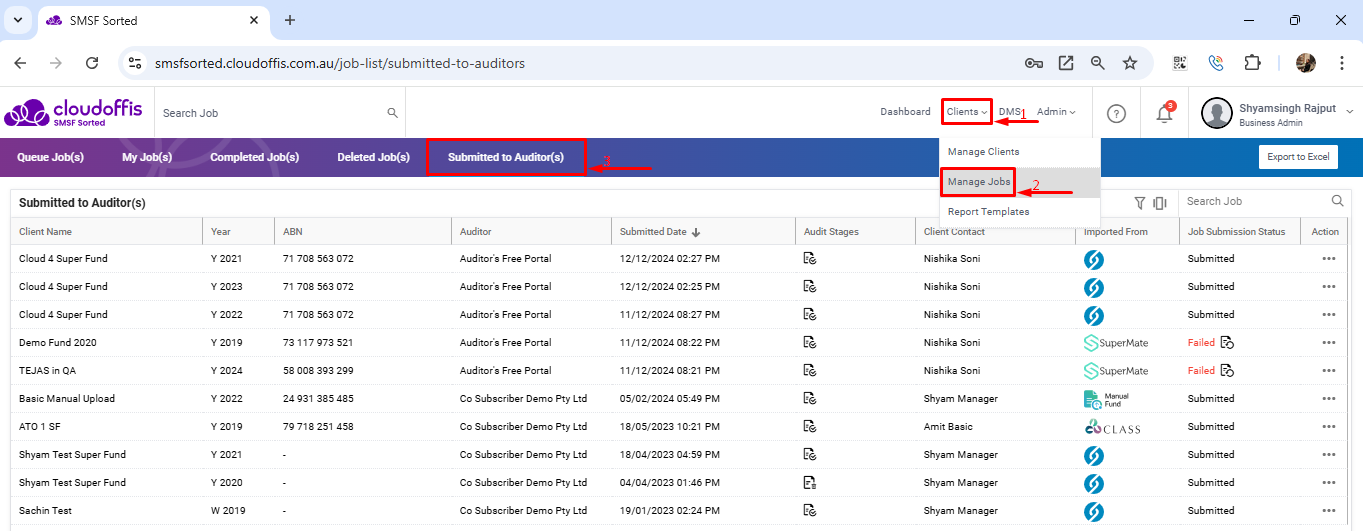Click ABN 24 931 385 485
This screenshot has width=1363, height=531.
[x=318, y=398]
